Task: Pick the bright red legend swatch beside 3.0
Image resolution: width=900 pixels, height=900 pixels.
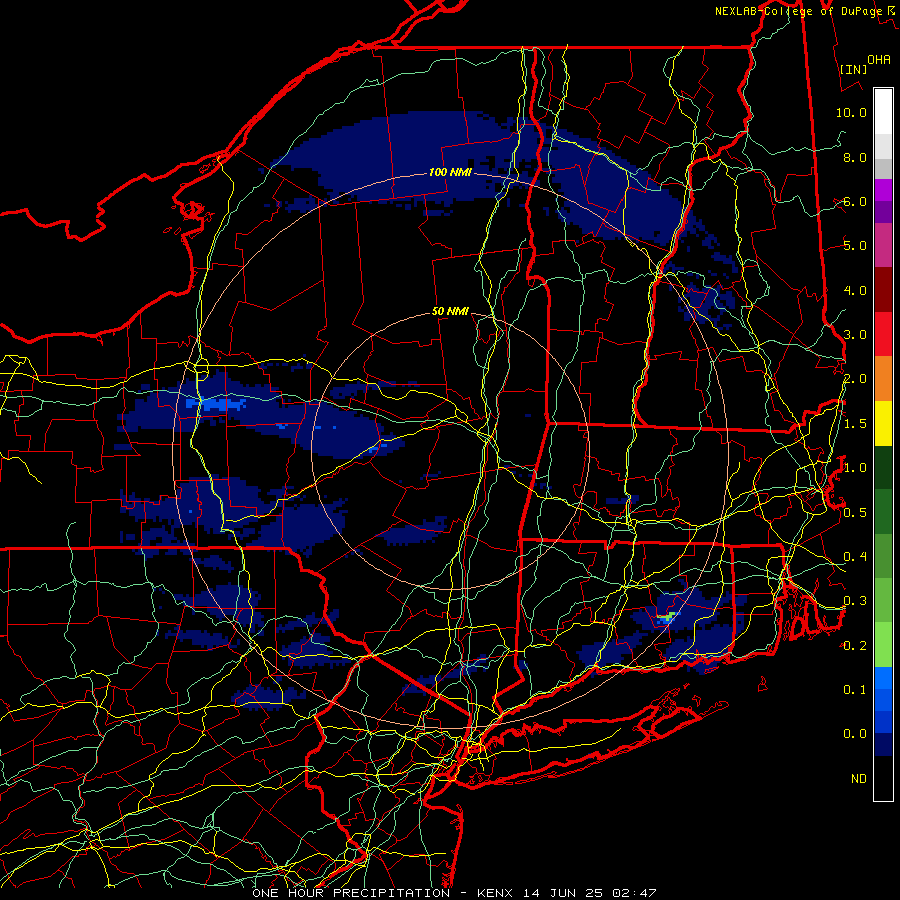Action: coord(883,335)
